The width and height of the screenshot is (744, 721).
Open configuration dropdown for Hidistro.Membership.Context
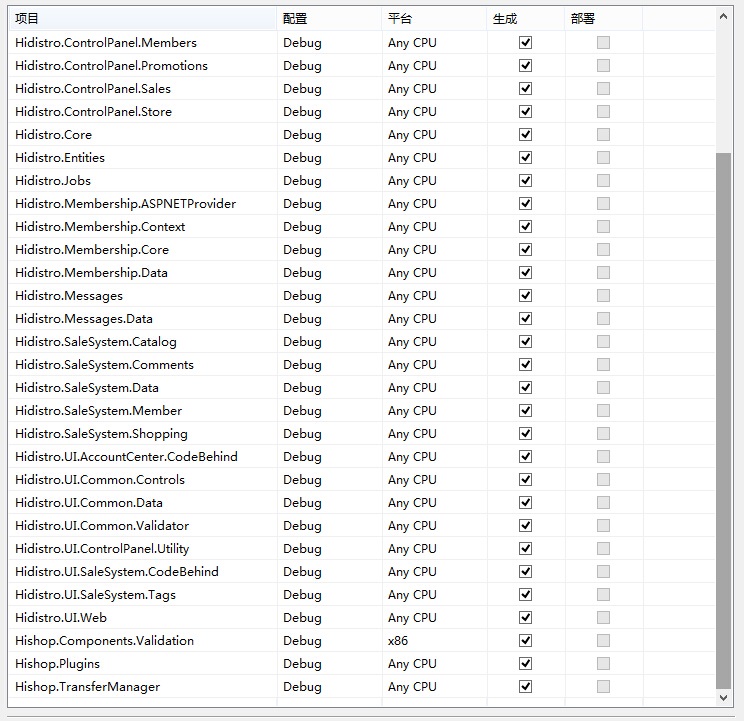pyautogui.click(x=329, y=227)
